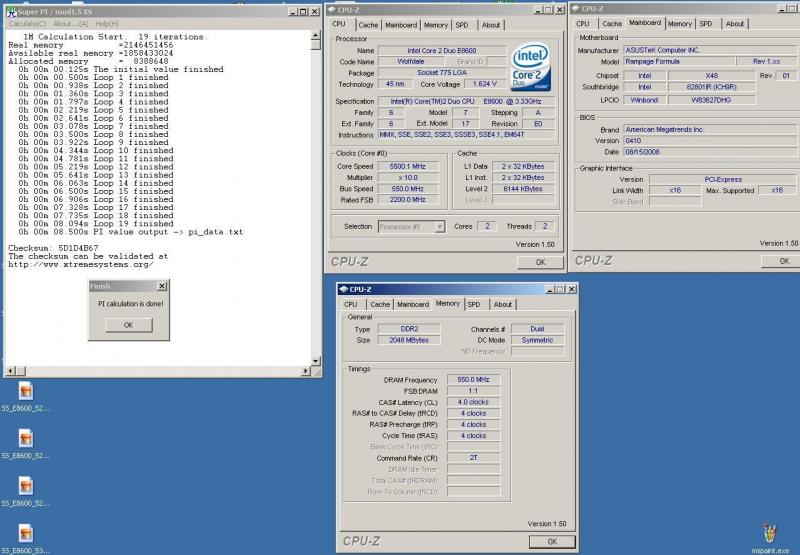The image size is (800, 555).
Task: Click the Bus Speed value '550.0 MHz'
Action: point(408,189)
